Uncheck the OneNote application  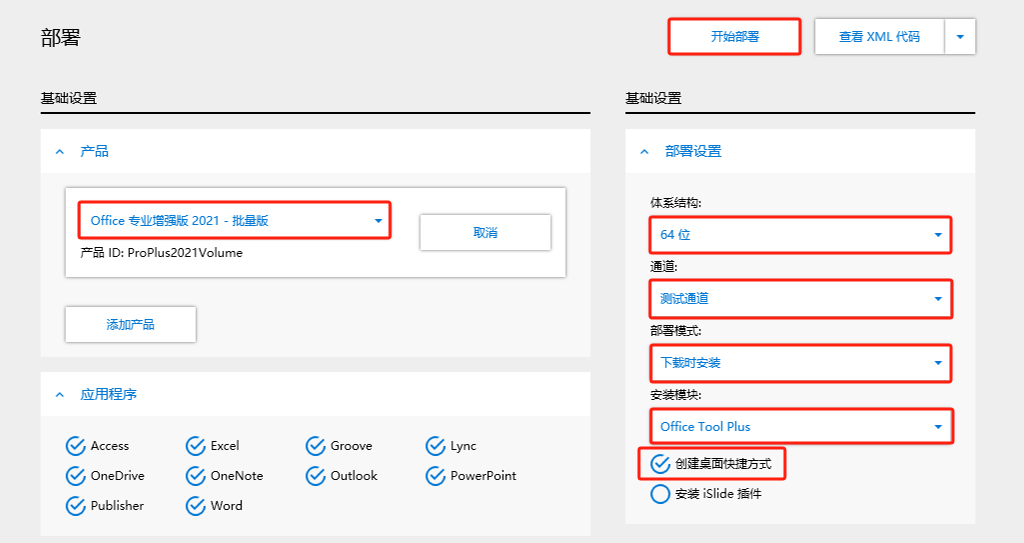tap(196, 476)
